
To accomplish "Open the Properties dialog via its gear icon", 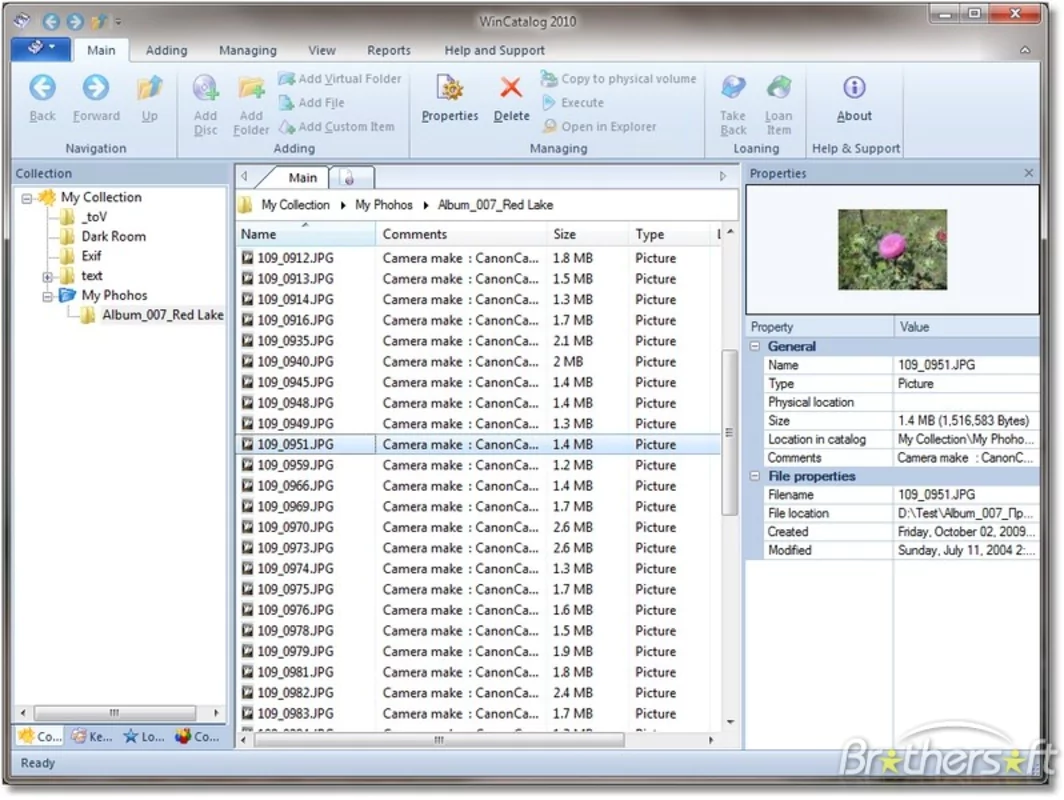I will coord(449,90).
